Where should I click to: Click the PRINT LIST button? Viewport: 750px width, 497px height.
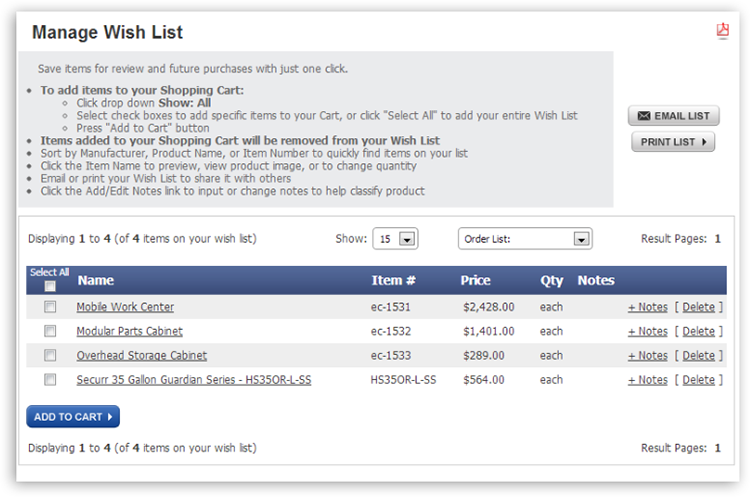(x=673, y=142)
